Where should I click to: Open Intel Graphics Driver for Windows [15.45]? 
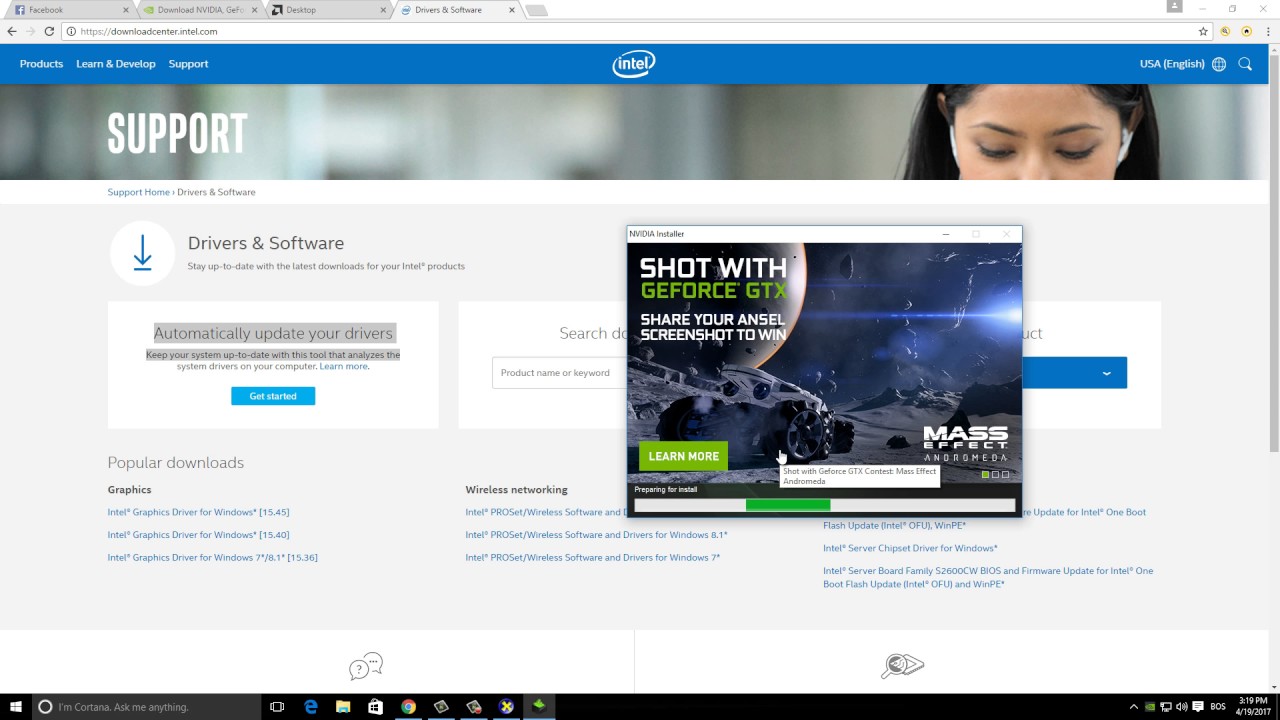(198, 512)
